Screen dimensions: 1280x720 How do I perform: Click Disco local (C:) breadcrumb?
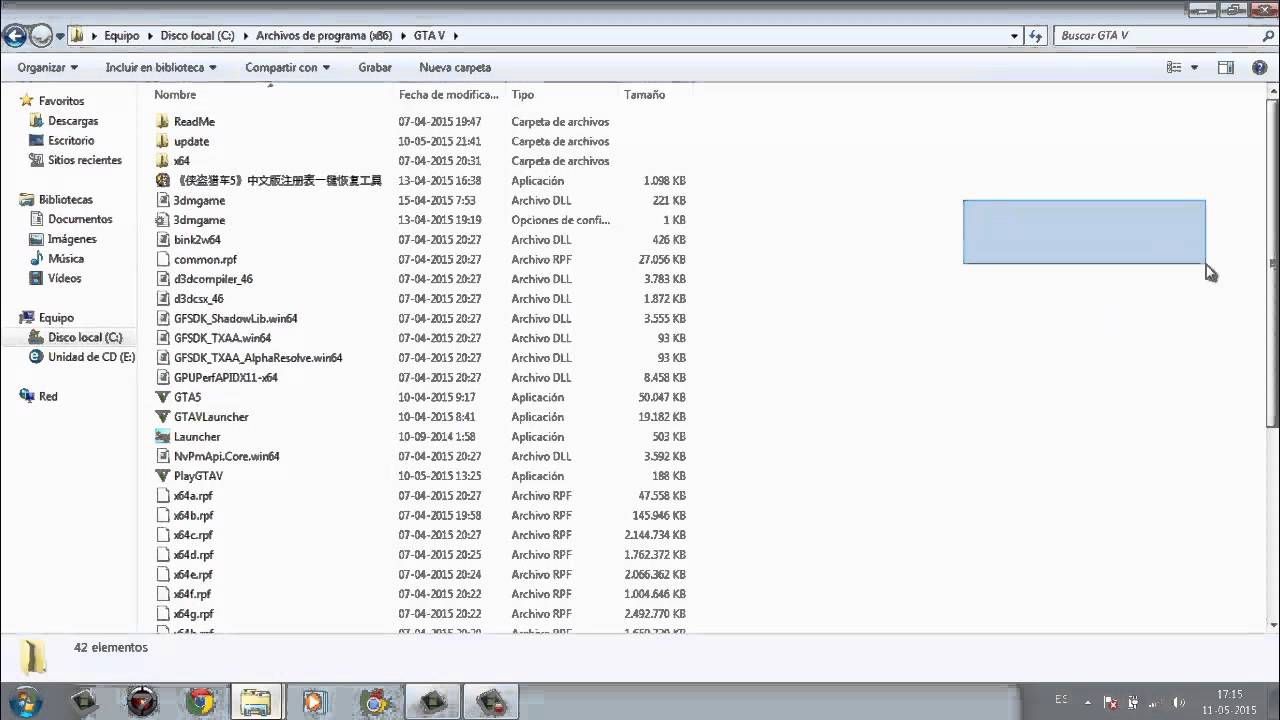(197, 35)
